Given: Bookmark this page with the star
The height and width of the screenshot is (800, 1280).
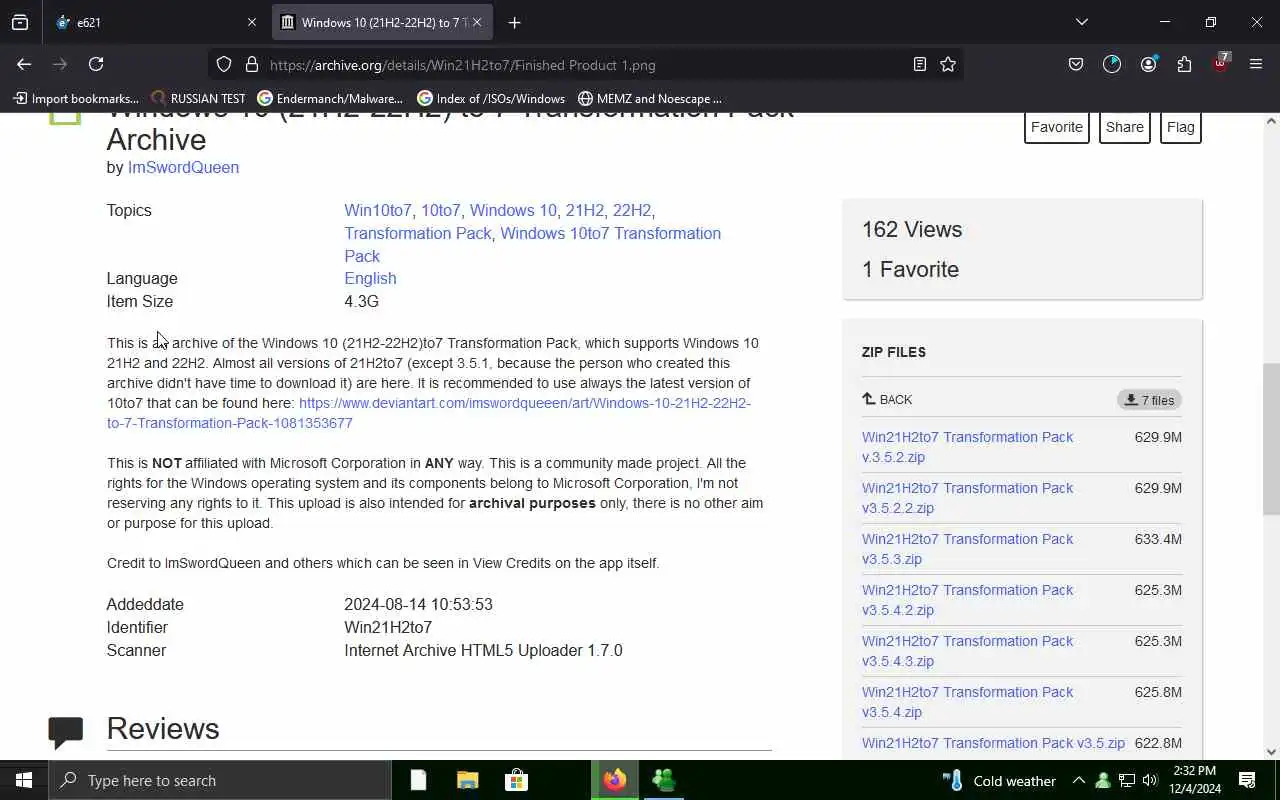Looking at the screenshot, I should [948, 64].
